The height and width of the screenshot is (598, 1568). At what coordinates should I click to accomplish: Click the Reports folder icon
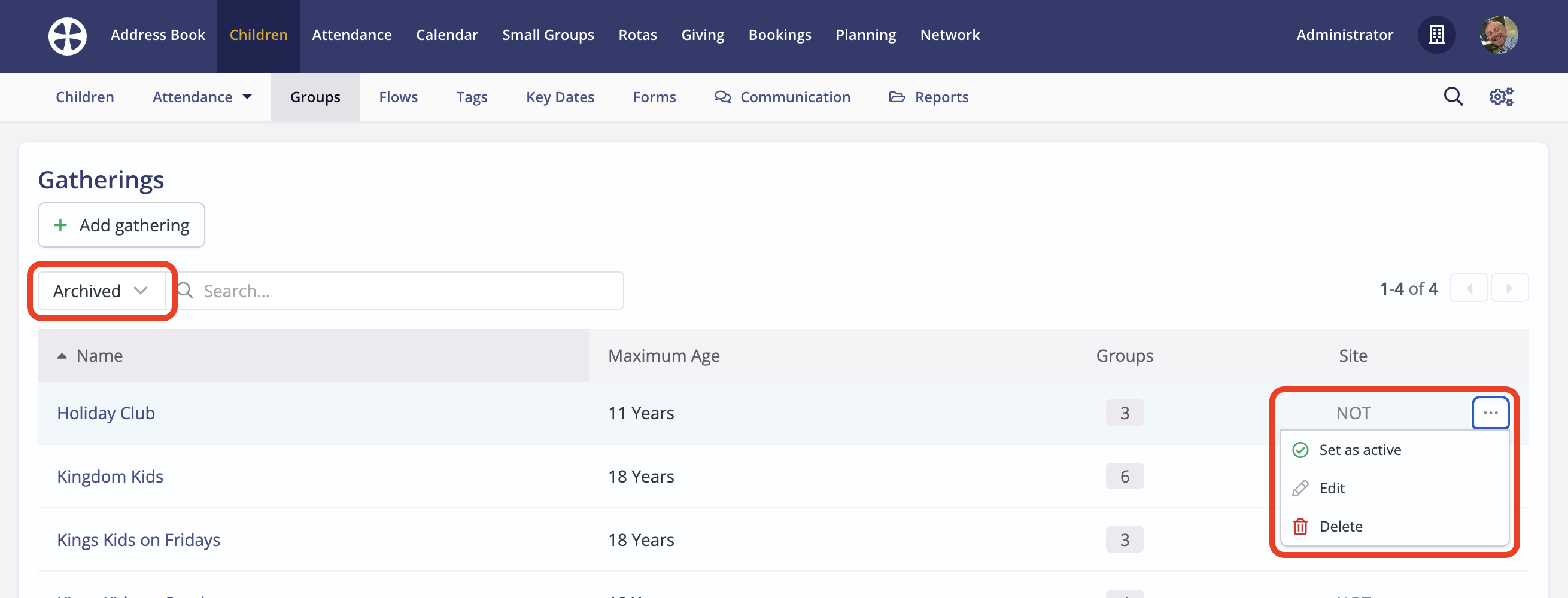click(897, 97)
